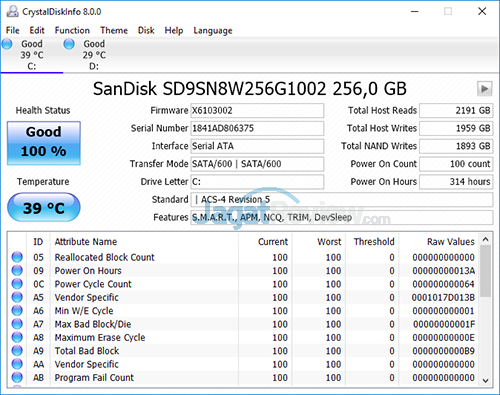Select the Program Fail Count attribute name
The image size is (500, 395).
(94, 378)
